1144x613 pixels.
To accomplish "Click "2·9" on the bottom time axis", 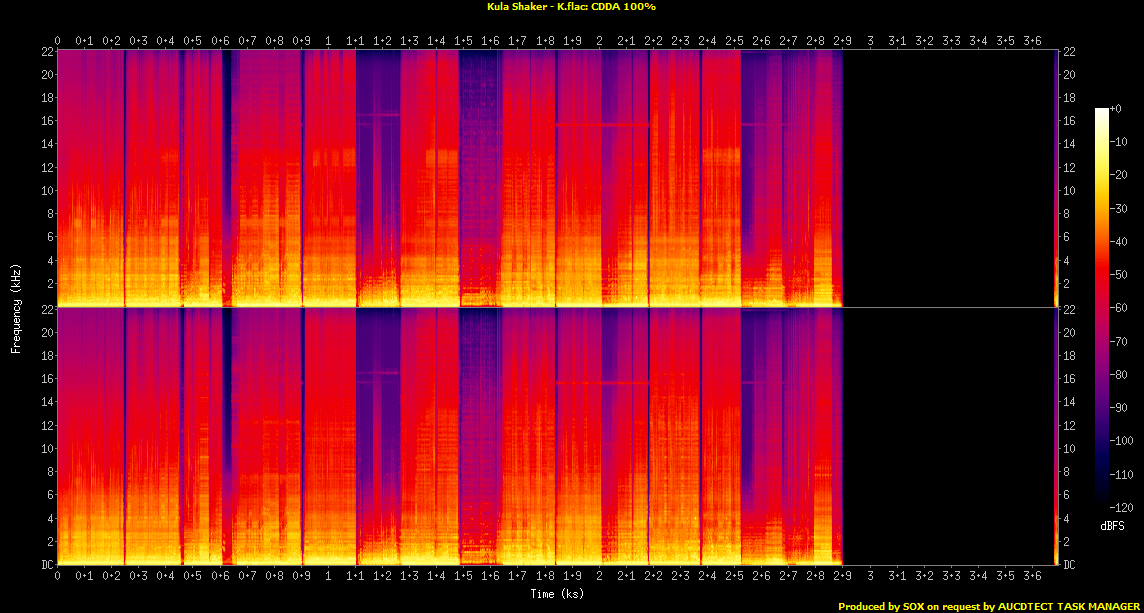I will pyautogui.click(x=843, y=576).
